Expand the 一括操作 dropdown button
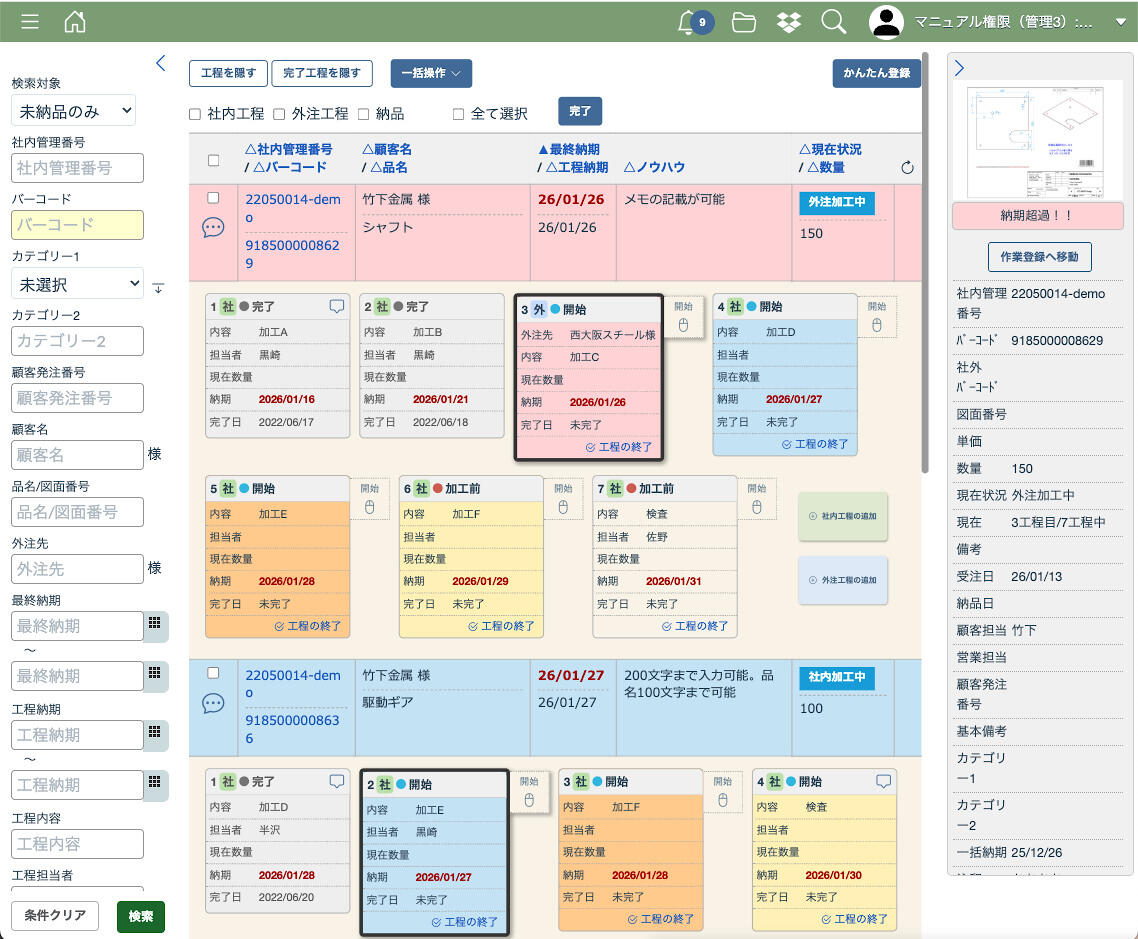This screenshot has height=939, width=1138. click(431, 73)
